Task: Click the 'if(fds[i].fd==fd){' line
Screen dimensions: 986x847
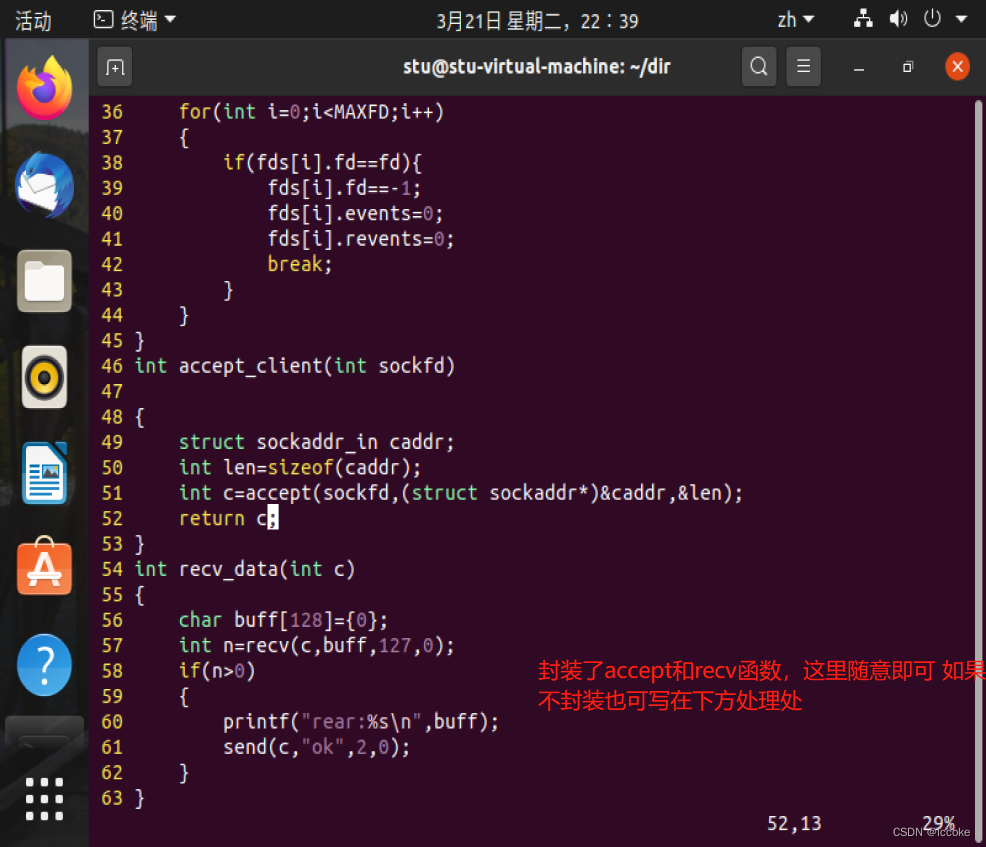Action: point(323,163)
